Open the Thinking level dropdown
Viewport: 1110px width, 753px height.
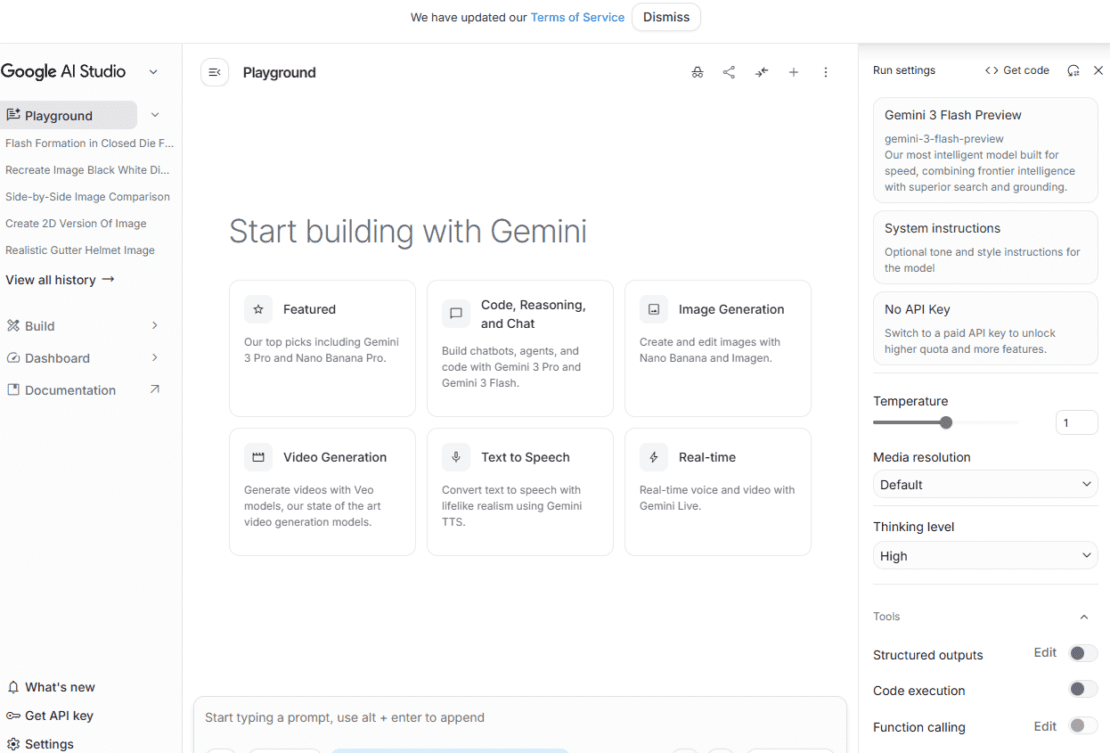click(985, 556)
